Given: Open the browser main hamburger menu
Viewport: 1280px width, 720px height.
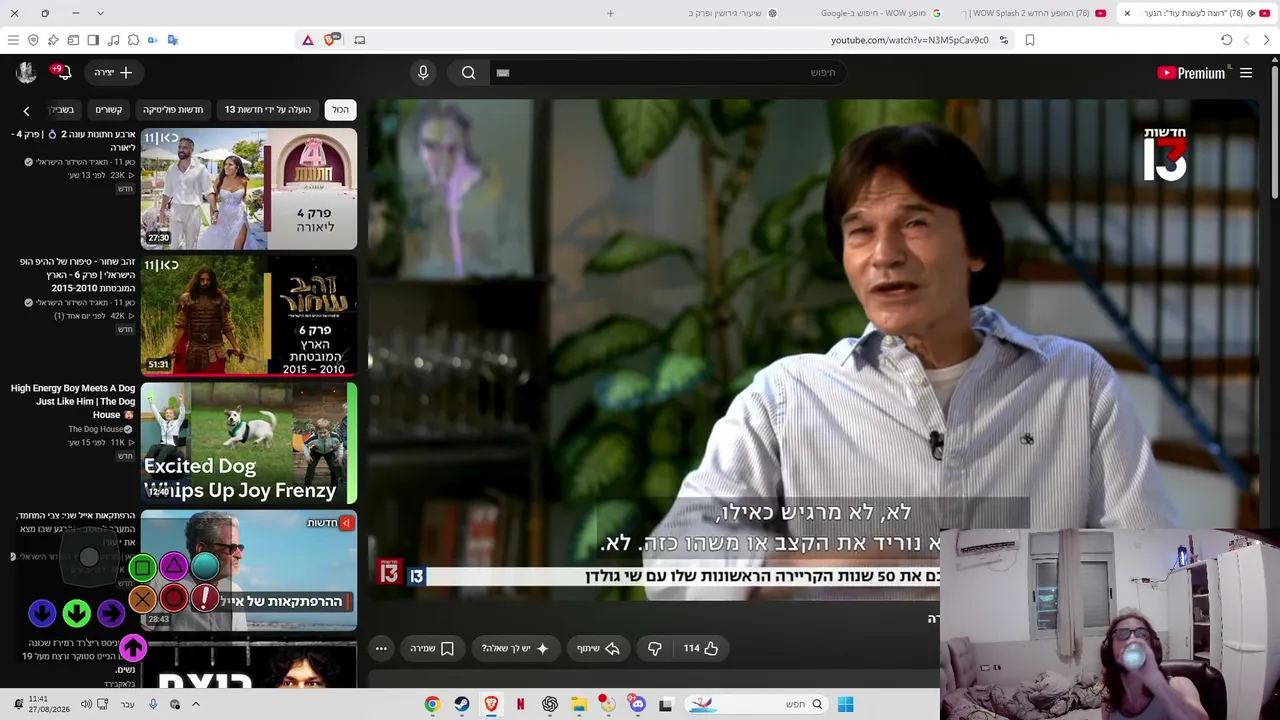Looking at the screenshot, I should (13, 40).
